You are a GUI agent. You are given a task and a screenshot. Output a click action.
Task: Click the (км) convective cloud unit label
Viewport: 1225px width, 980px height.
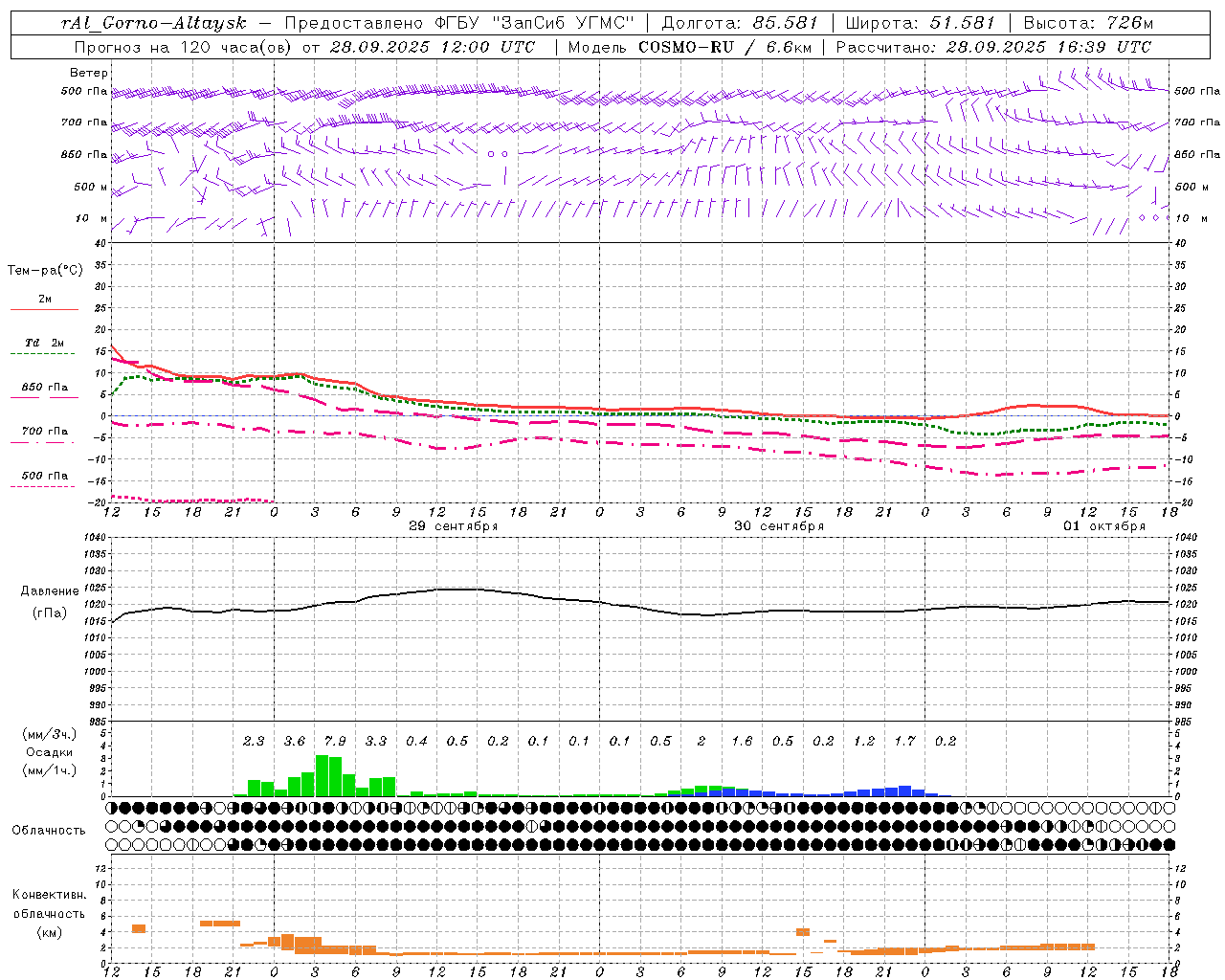[49, 932]
